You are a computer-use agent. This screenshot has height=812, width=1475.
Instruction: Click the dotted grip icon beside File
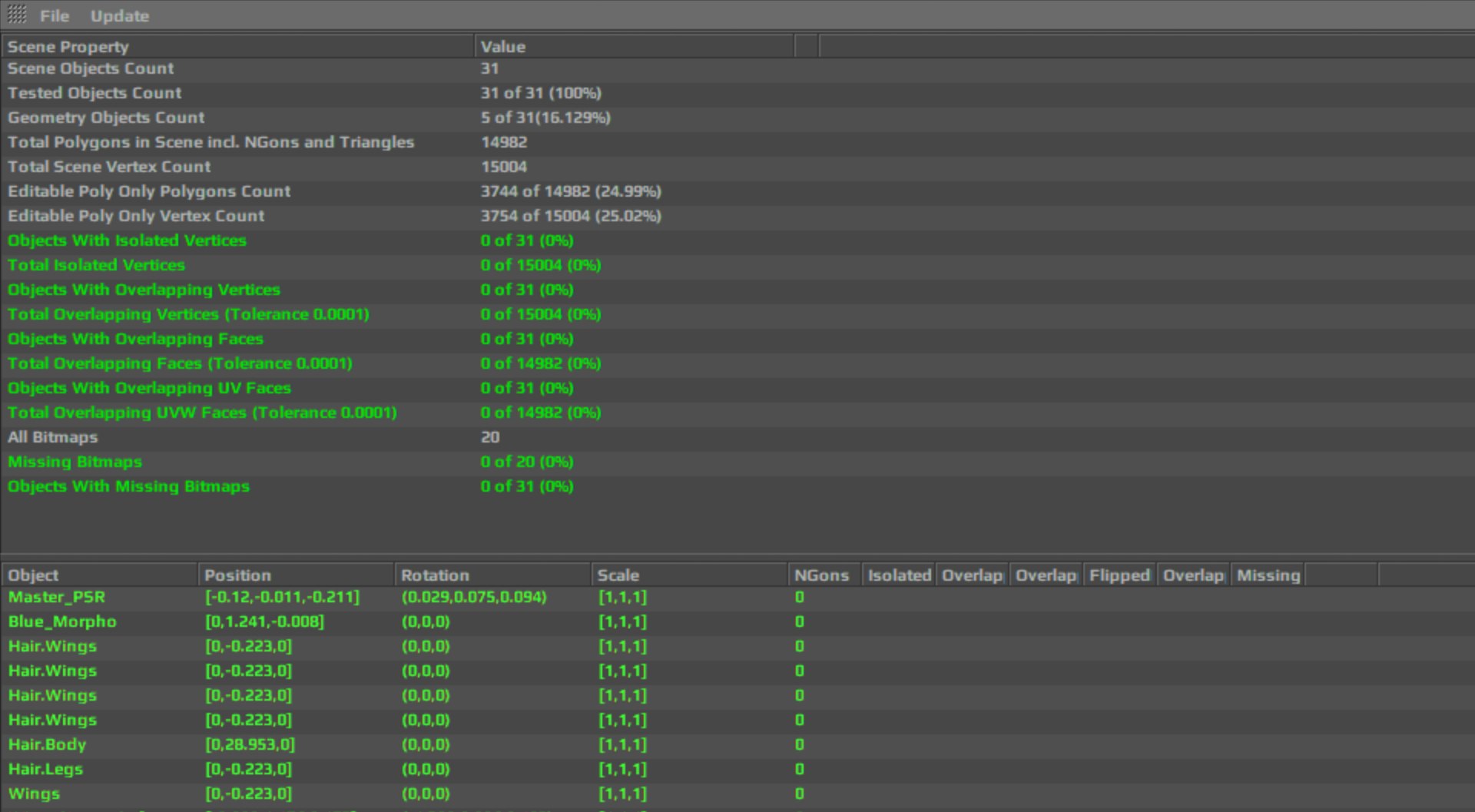17,15
